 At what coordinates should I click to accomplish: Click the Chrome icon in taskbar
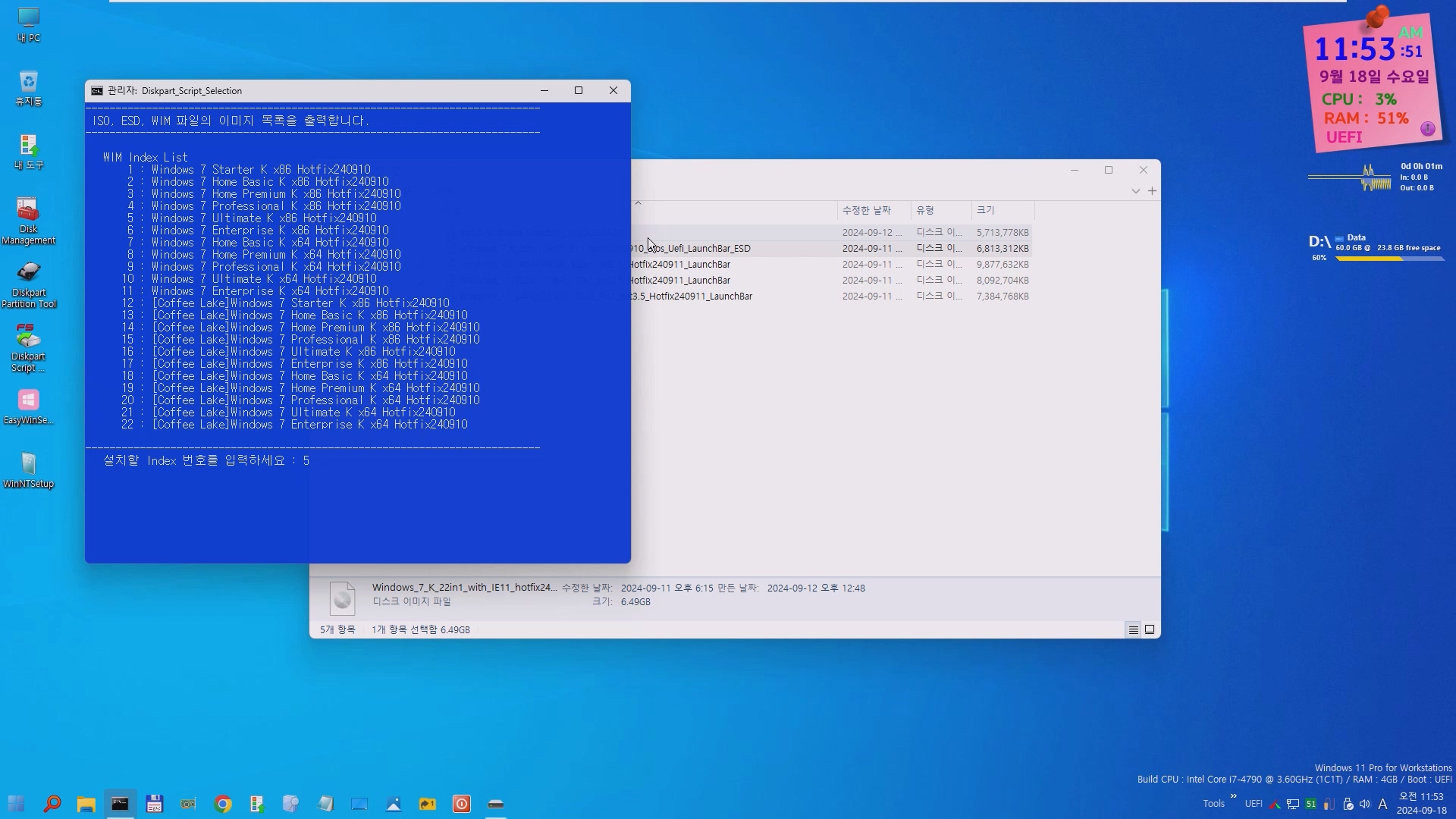coord(223,804)
